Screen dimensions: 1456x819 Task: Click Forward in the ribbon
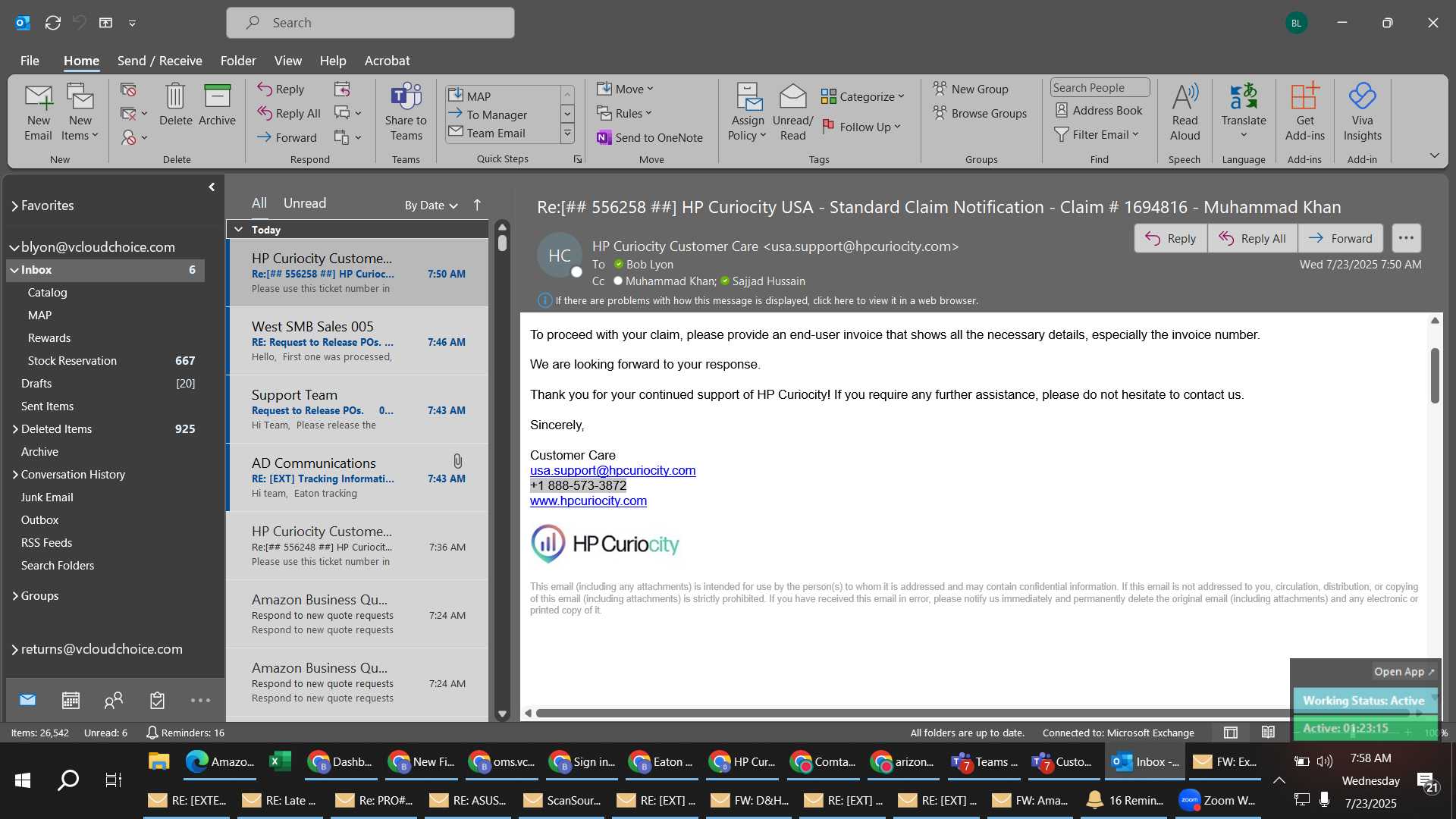point(287,137)
